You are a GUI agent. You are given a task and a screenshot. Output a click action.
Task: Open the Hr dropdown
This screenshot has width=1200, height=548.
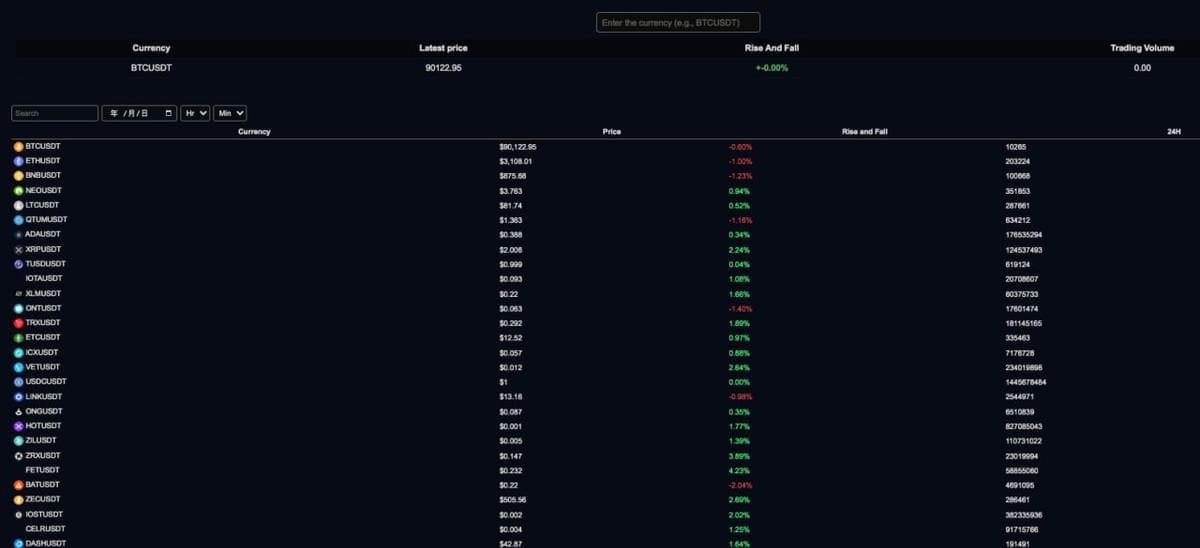[x=196, y=114]
